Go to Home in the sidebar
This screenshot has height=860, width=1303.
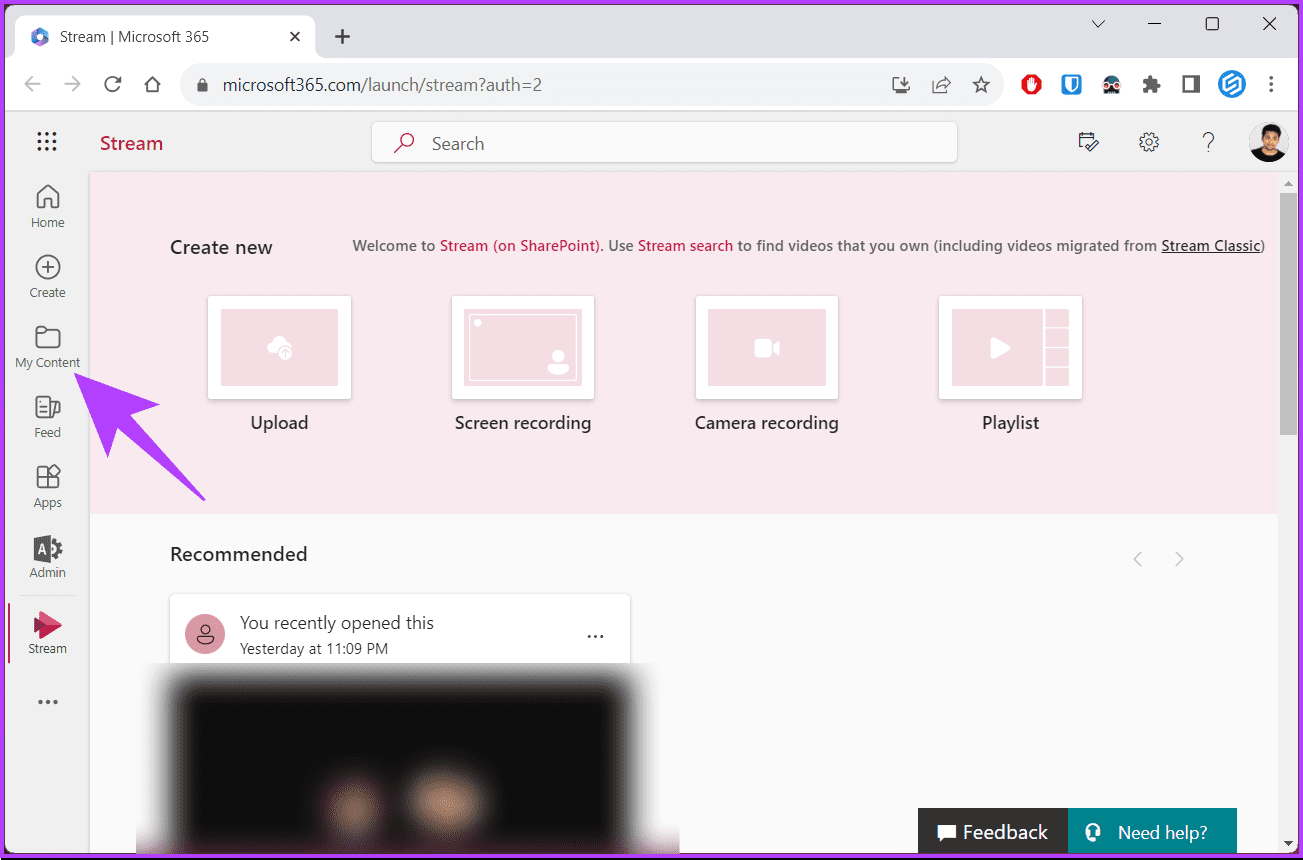pos(47,206)
